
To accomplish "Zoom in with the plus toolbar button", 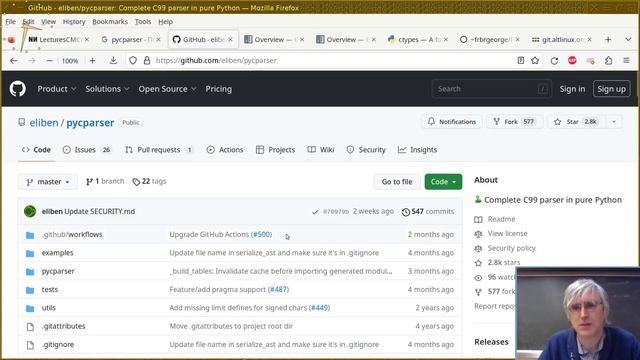I will (x=93, y=60).
